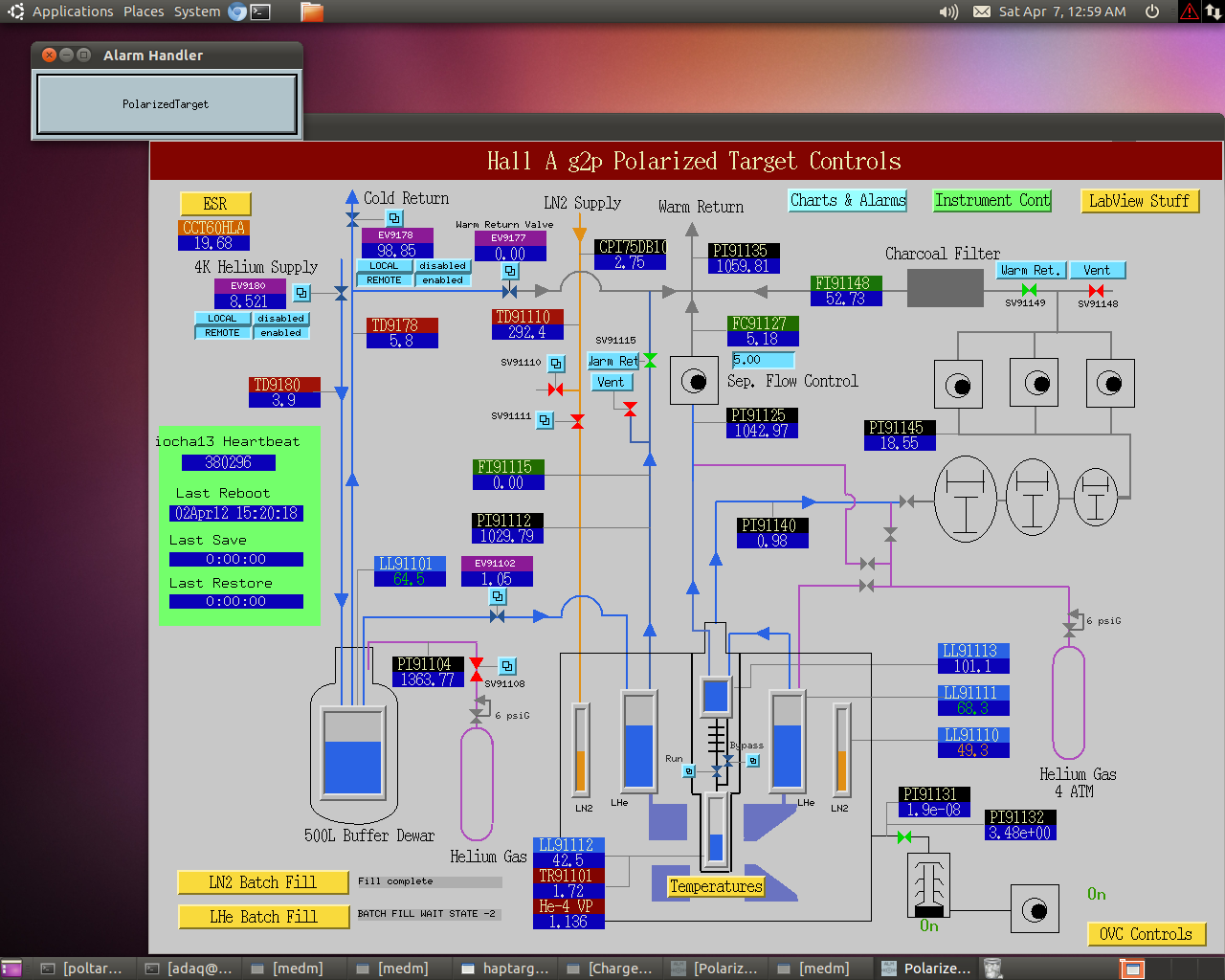
Task: Open the Charts & Alarms menu
Action: [x=848, y=200]
